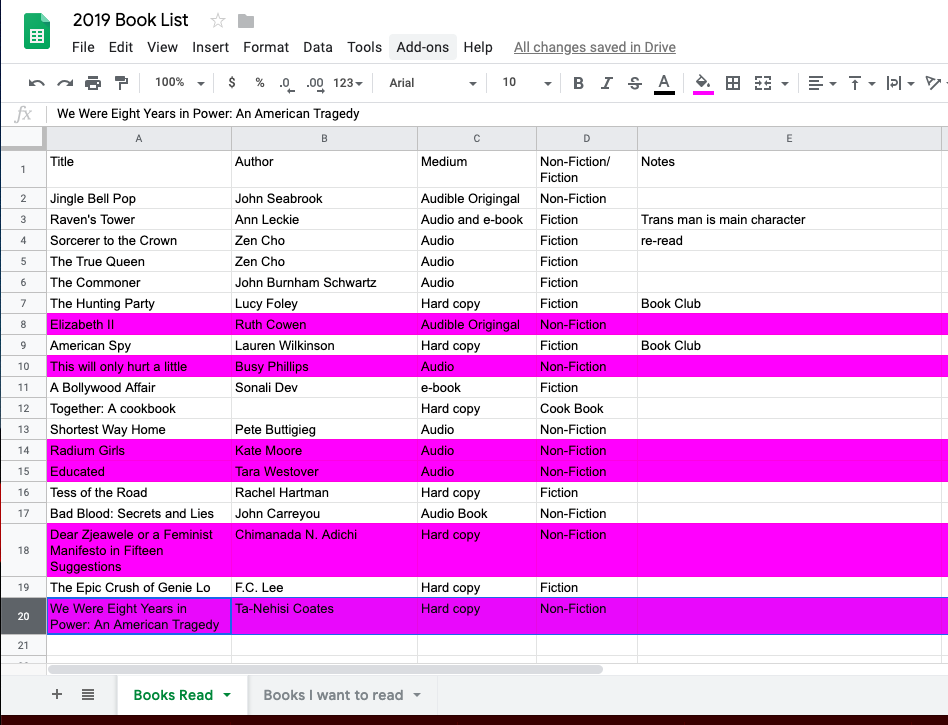The width and height of the screenshot is (948, 725).
Task: Select author cell Ta-Nehisi Coates
Action: [x=324, y=616]
